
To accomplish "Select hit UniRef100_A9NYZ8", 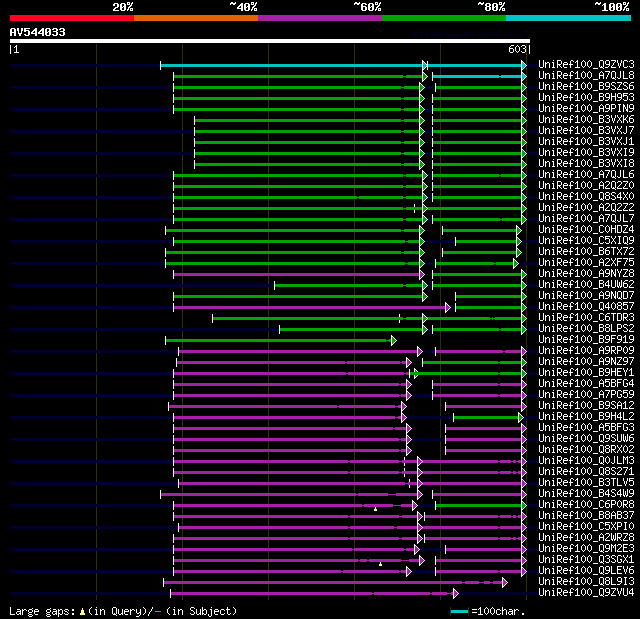I will click(x=586, y=273).
